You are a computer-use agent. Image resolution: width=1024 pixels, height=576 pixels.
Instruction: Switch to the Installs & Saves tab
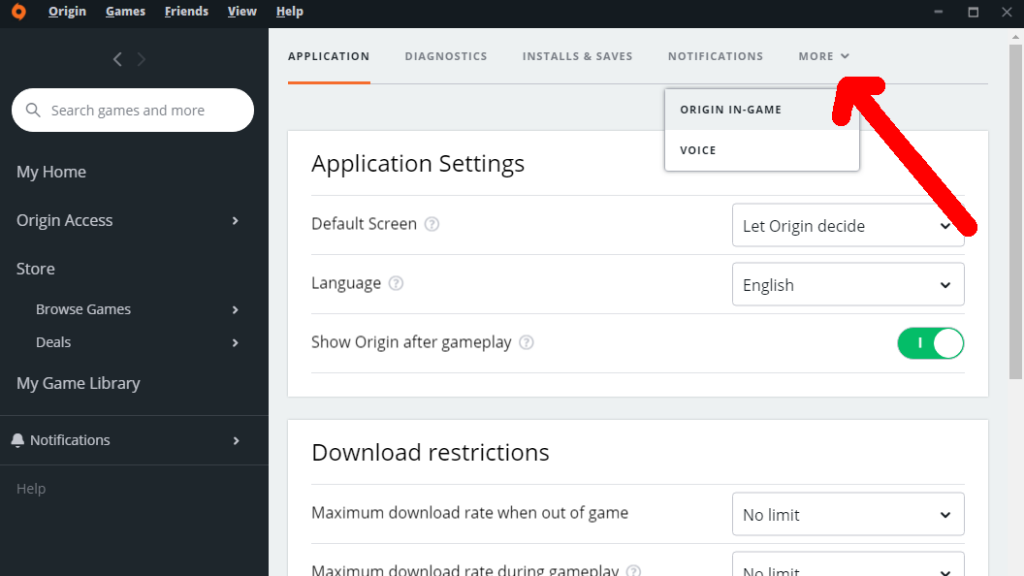(577, 56)
